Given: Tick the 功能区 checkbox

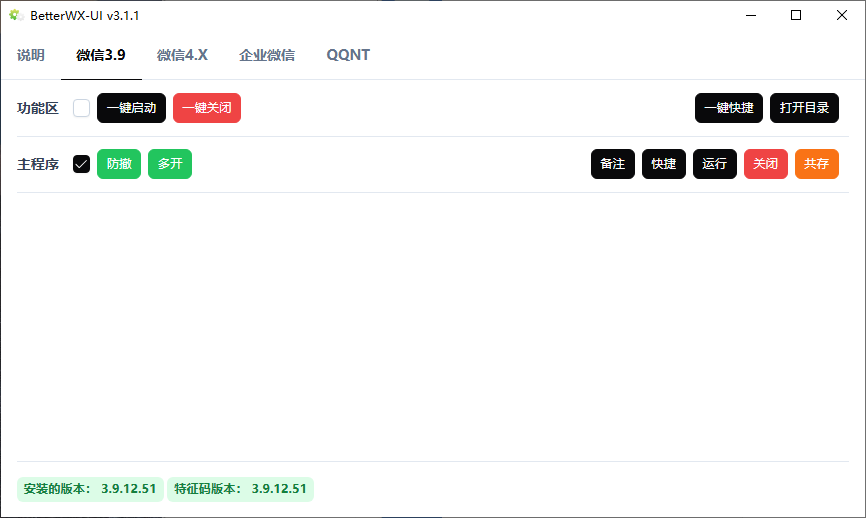Looking at the screenshot, I should (81, 108).
